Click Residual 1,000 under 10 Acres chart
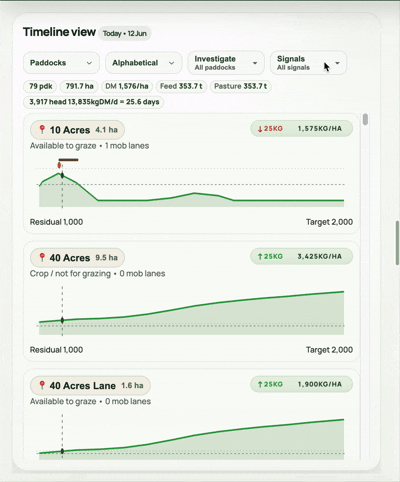Viewport: 400px width, 482px height. pyautogui.click(x=56, y=222)
